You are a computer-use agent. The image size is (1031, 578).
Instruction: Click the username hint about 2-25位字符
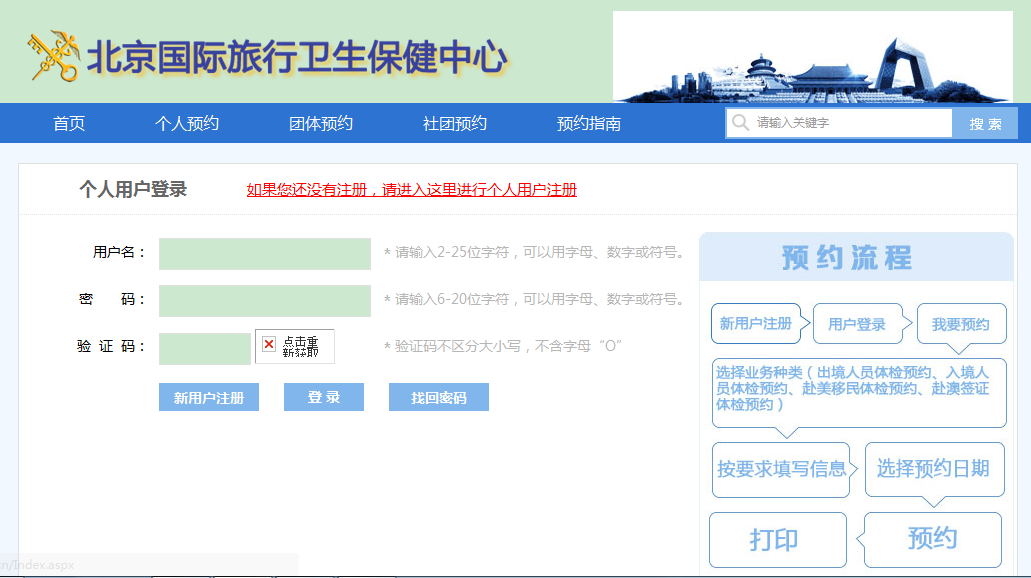(x=535, y=253)
